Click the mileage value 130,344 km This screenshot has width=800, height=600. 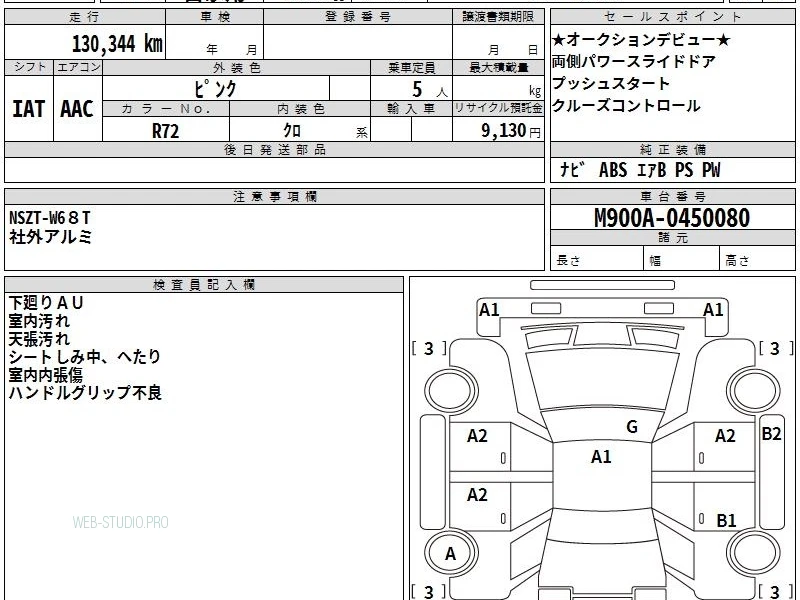[x=117, y=44]
